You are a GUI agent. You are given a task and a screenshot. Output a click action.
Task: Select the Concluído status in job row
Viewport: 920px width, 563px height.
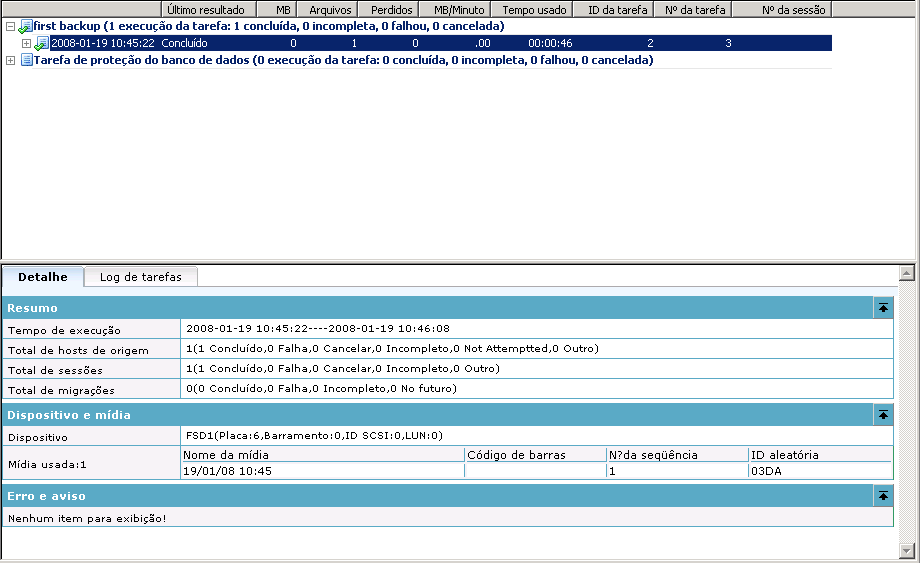(184, 43)
